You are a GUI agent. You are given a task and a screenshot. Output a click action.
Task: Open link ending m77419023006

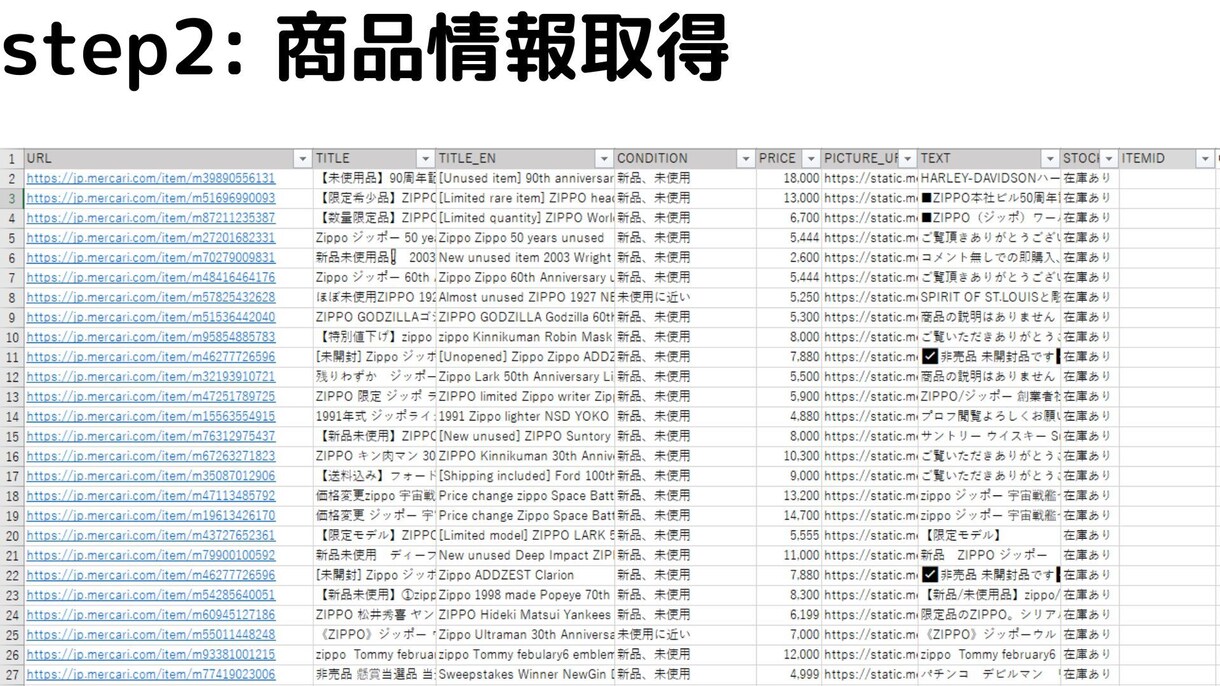[x=151, y=674]
